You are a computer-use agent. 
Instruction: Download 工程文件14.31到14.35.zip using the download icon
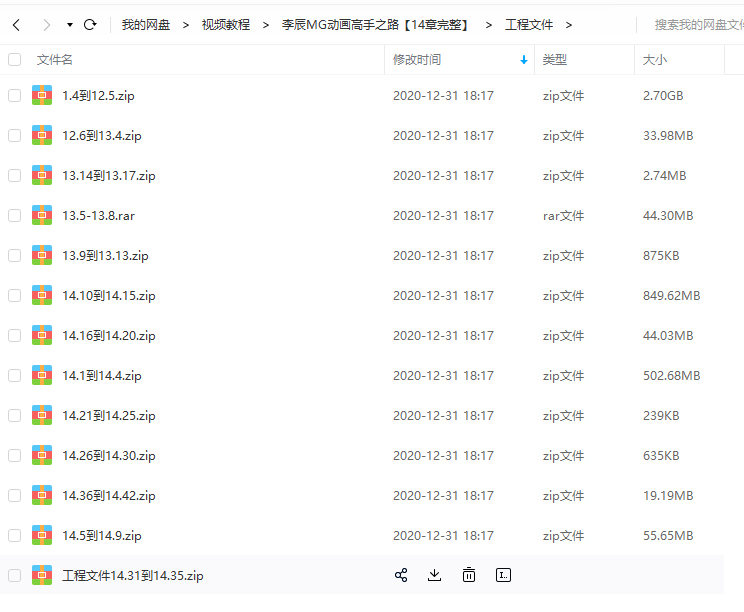click(x=434, y=575)
